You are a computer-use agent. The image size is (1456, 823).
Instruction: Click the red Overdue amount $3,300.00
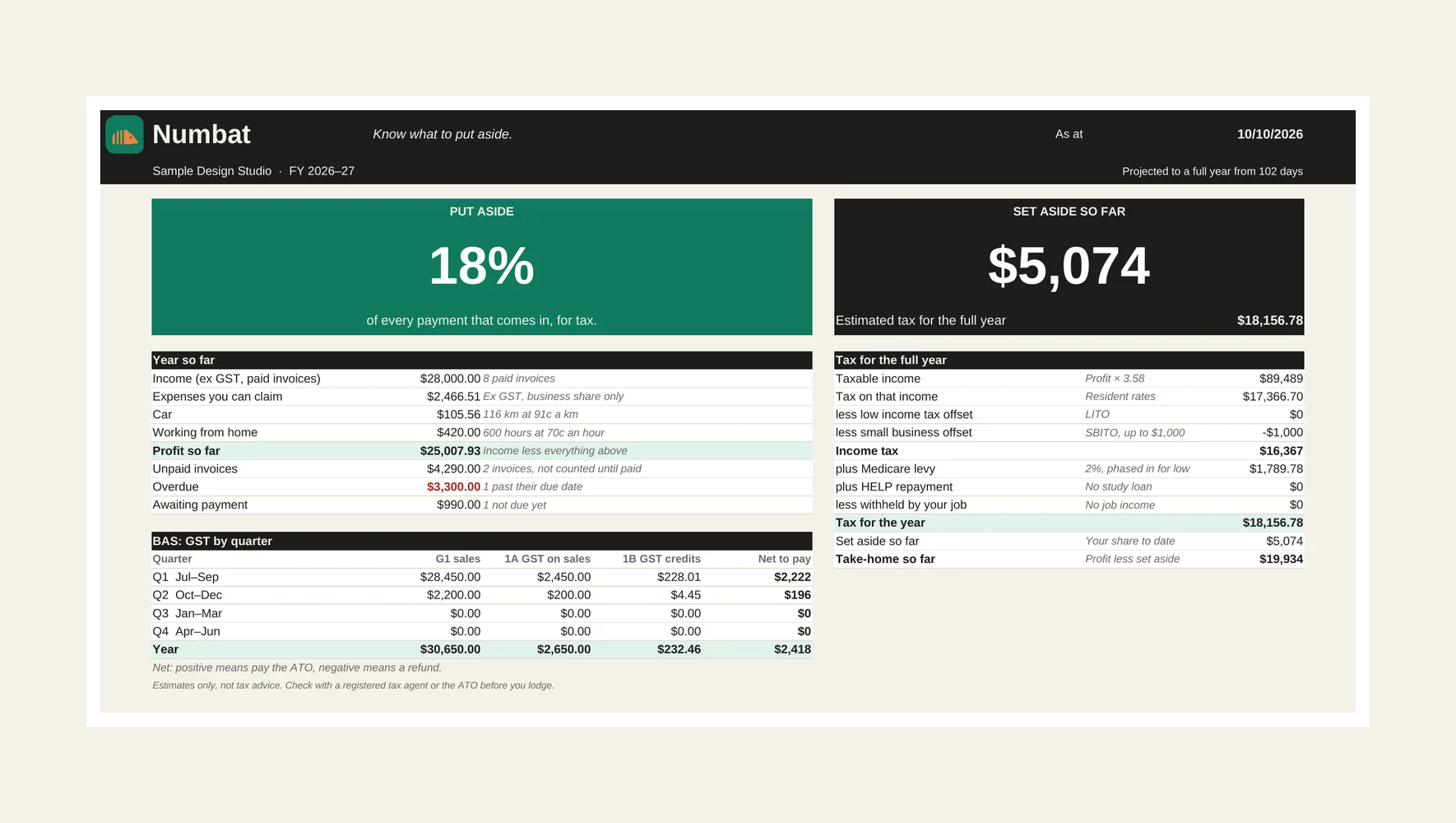453,487
